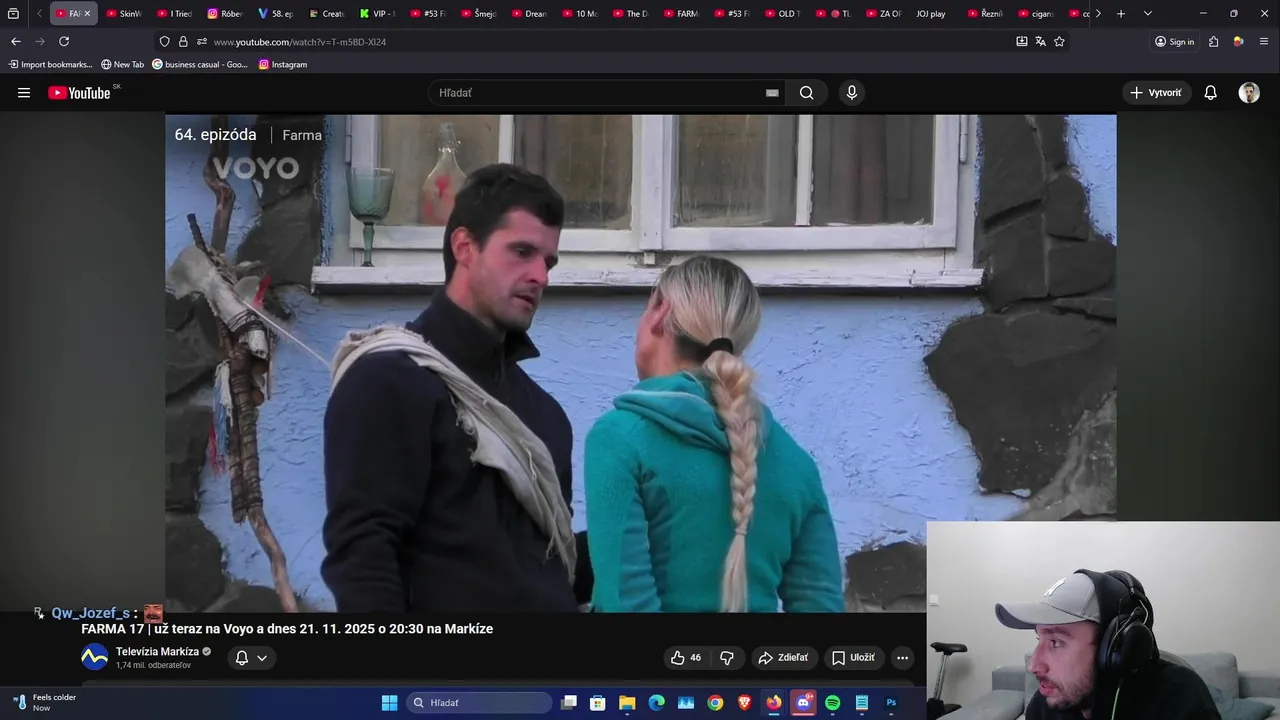
Task: Click the Vytvoriť create button
Action: pos(1156,93)
